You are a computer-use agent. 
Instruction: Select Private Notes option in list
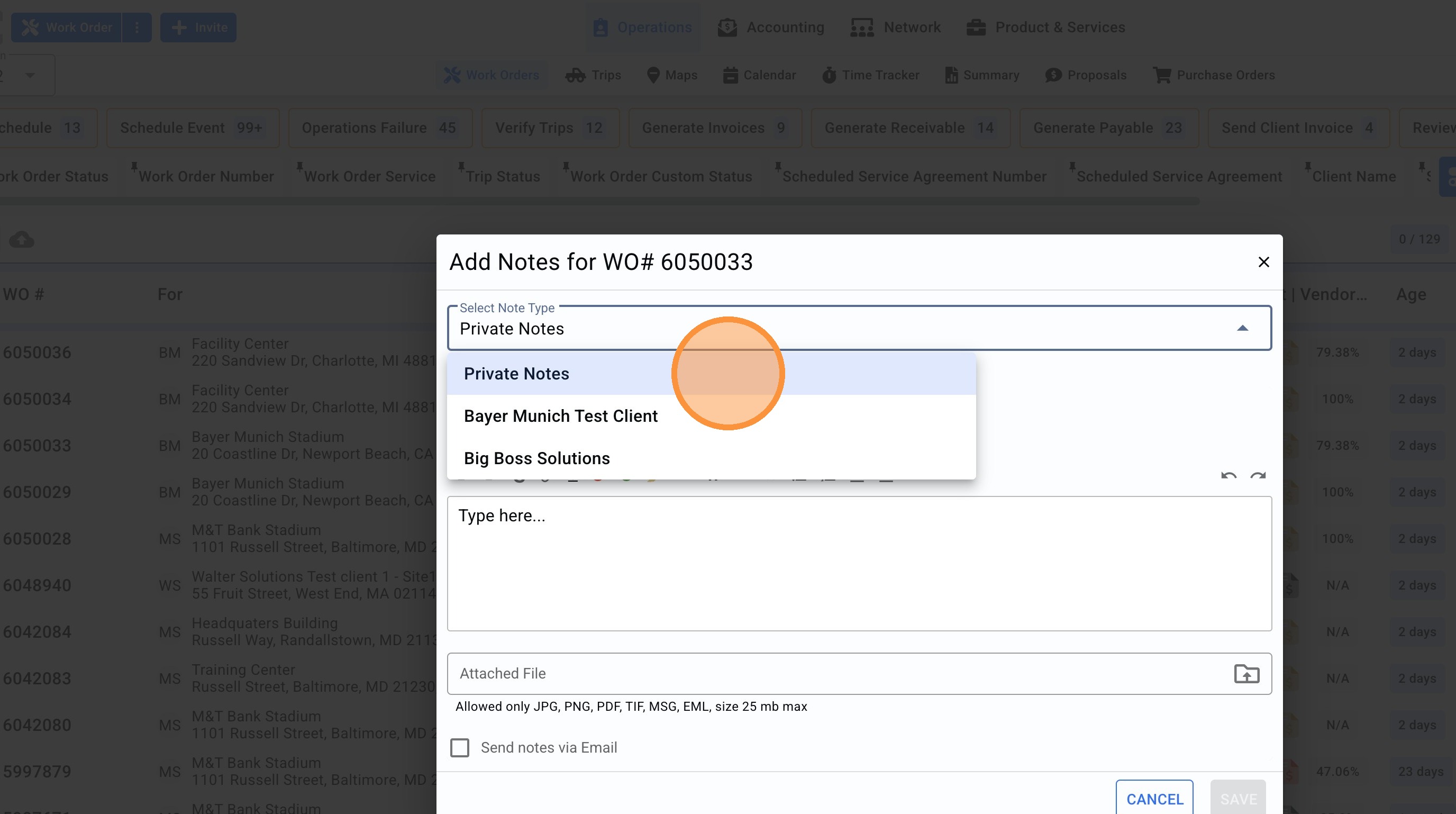[516, 374]
